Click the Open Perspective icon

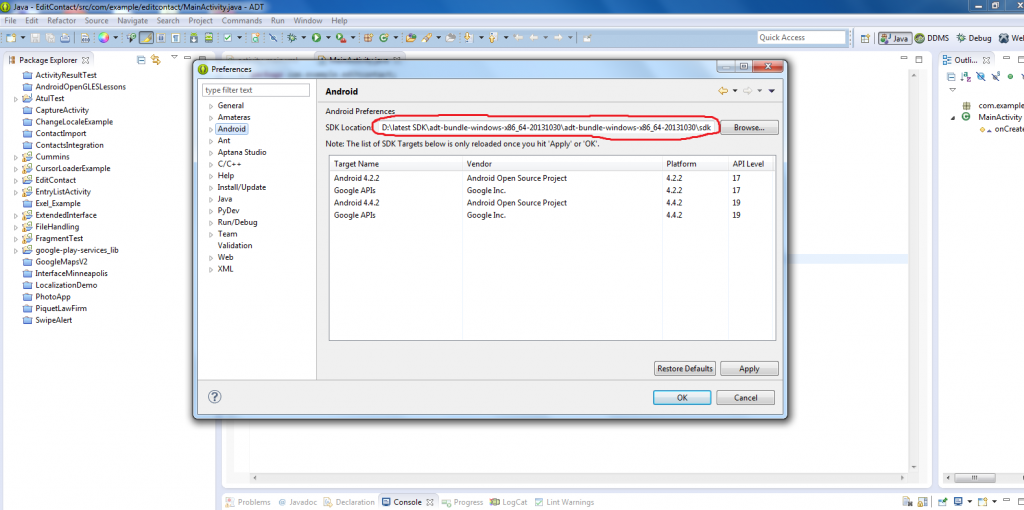pyautogui.click(x=864, y=38)
